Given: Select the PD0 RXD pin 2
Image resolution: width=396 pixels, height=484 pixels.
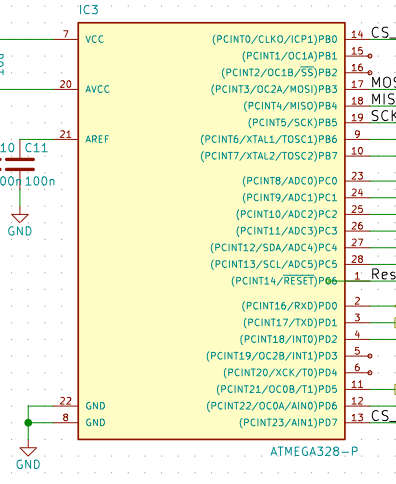Looking at the screenshot, I should coord(357,306).
